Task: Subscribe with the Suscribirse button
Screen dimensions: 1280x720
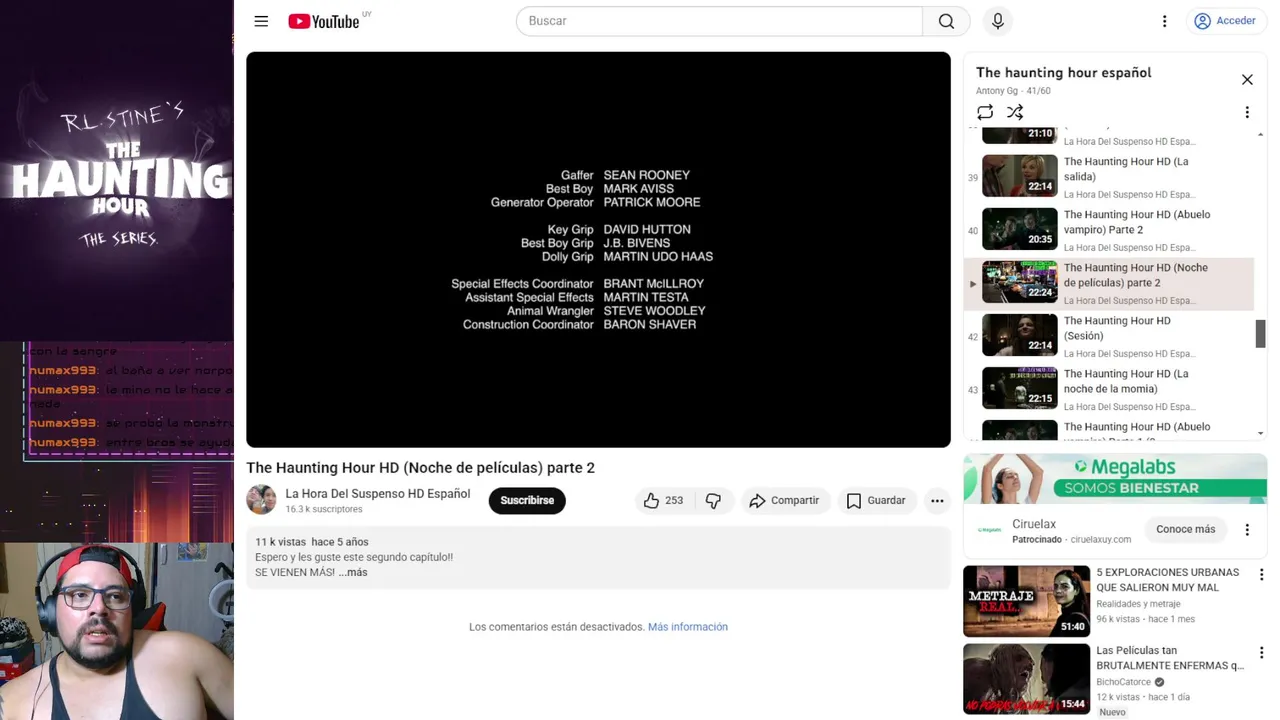Action: point(527,501)
